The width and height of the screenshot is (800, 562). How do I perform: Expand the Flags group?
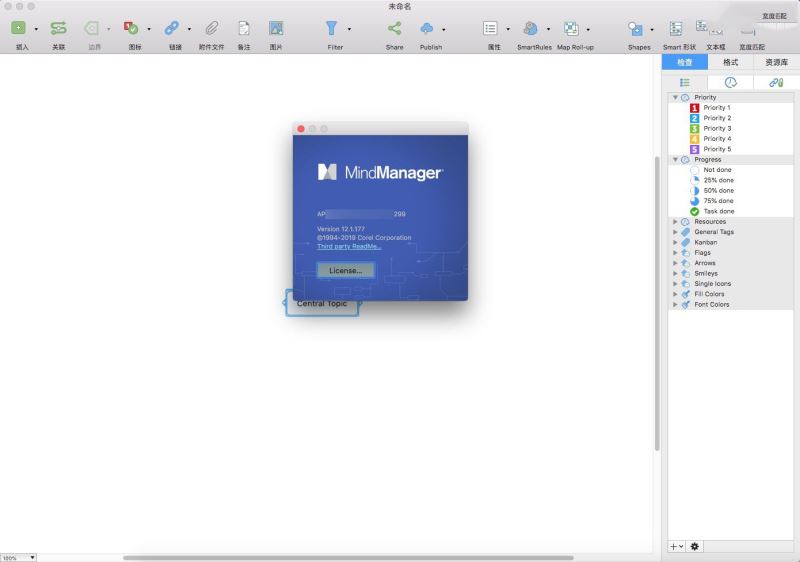pos(675,252)
